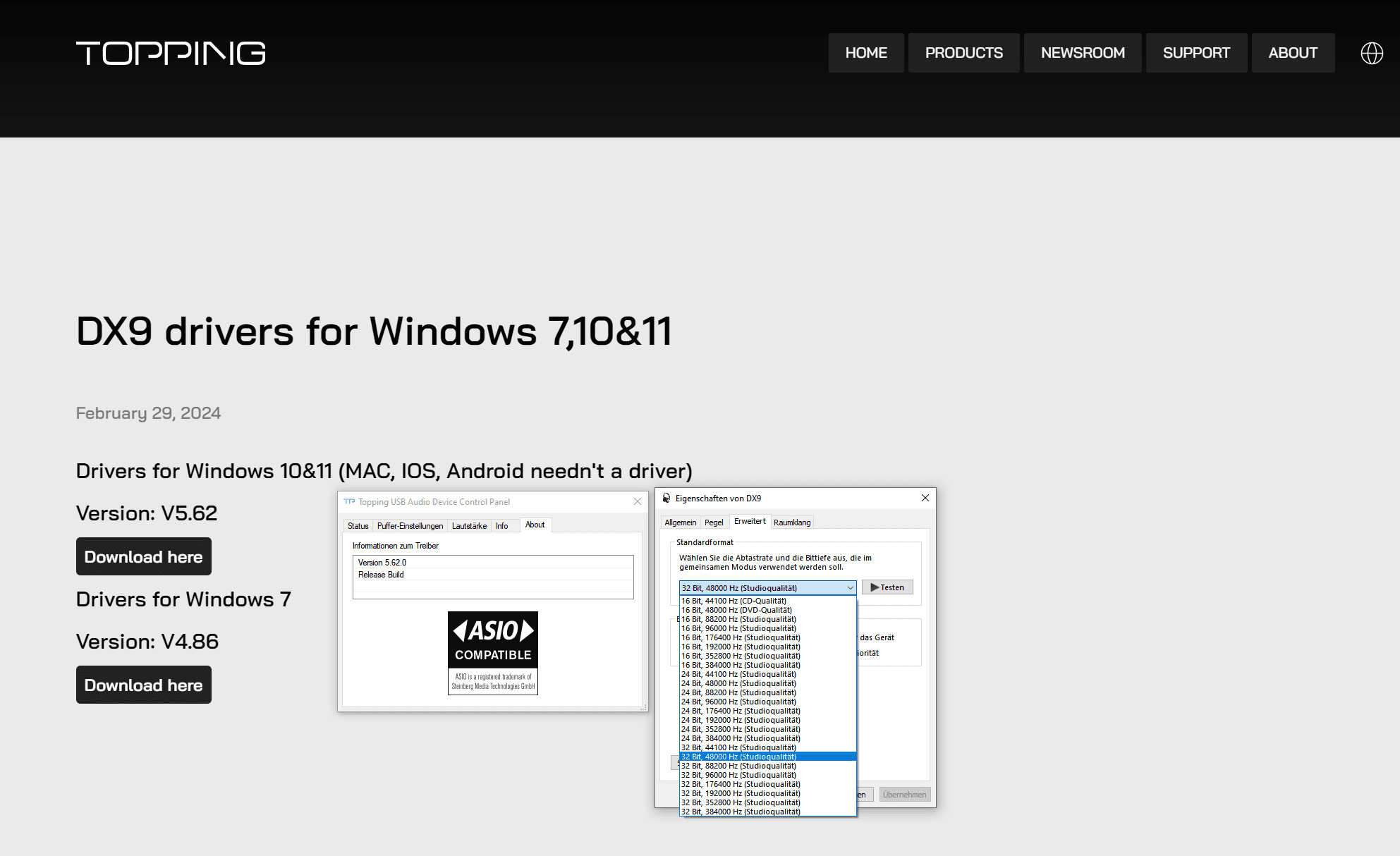
Task: Open the ABOUT menu
Action: click(x=1293, y=53)
